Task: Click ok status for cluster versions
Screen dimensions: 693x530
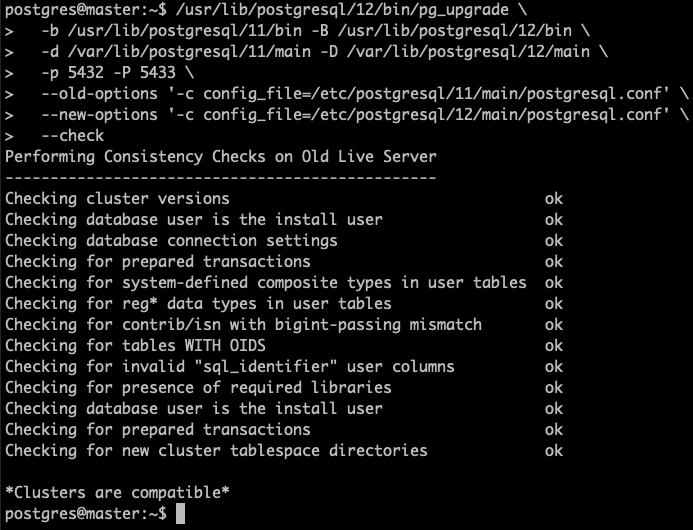Action: tap(553, 199)
